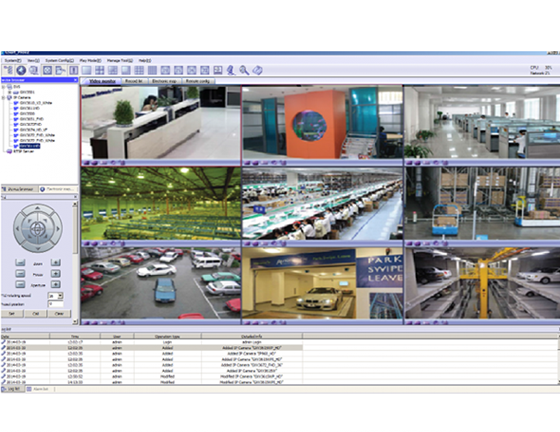The height and width of the screenshot is (432, 560).
Task: Select the four-view grid layout icon
Action: (x=100, y=70)
